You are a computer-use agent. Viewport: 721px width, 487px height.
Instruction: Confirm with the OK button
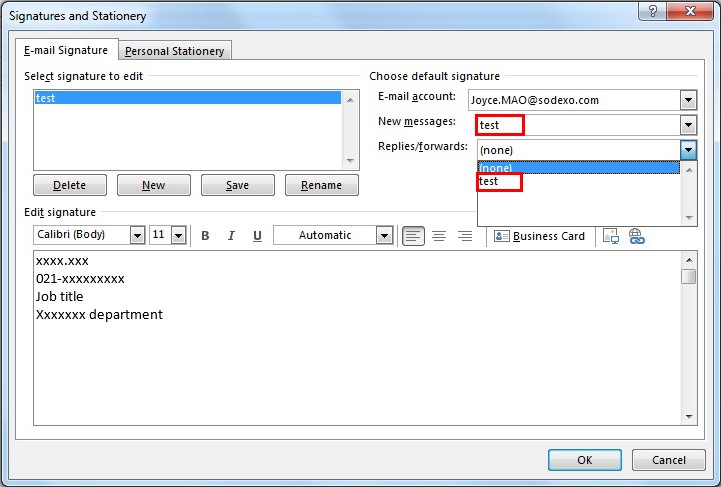[584, 460]
